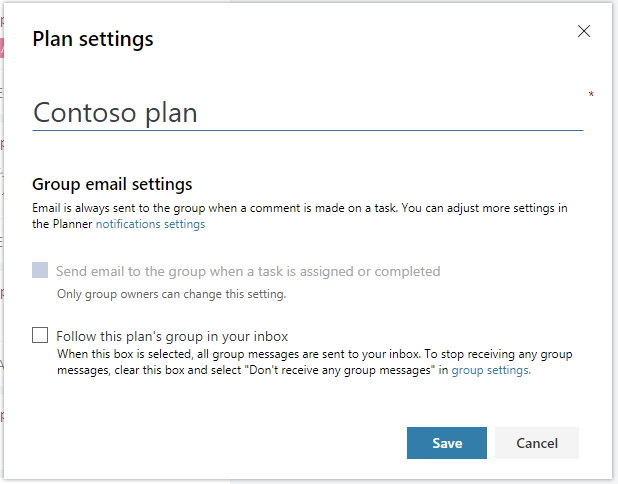This screenshot has width=618, height=484.
Task: Click the Contoso plan name field
Action: coord(307,112)
